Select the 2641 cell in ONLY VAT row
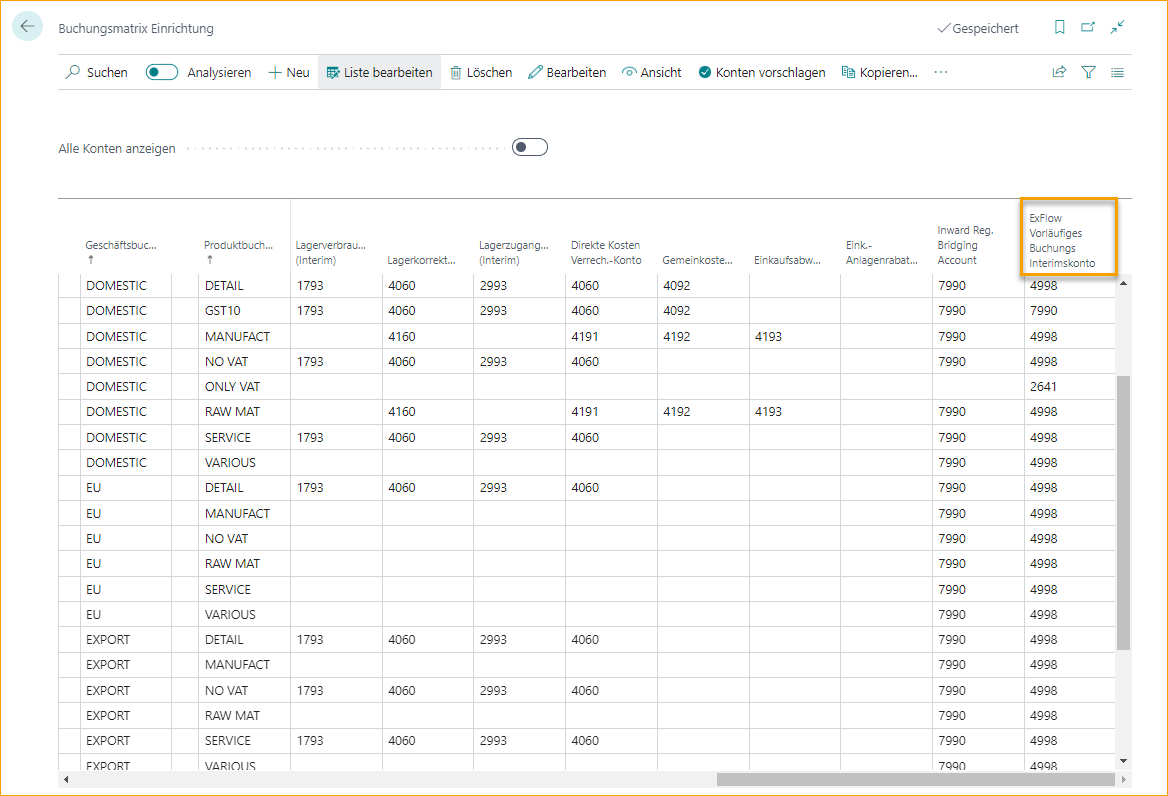This screenshot has height=796, width=1168. click(x=1043, y=387)
